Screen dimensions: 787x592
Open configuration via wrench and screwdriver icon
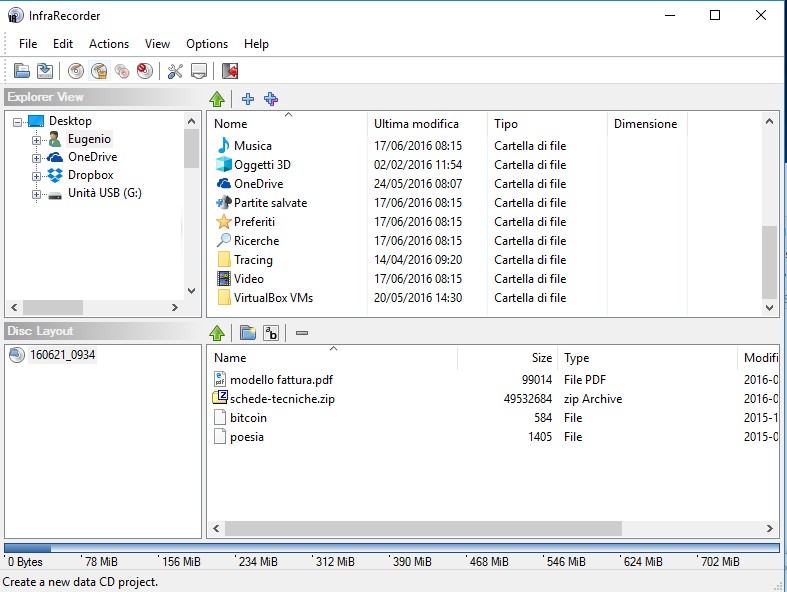[175, 71]
